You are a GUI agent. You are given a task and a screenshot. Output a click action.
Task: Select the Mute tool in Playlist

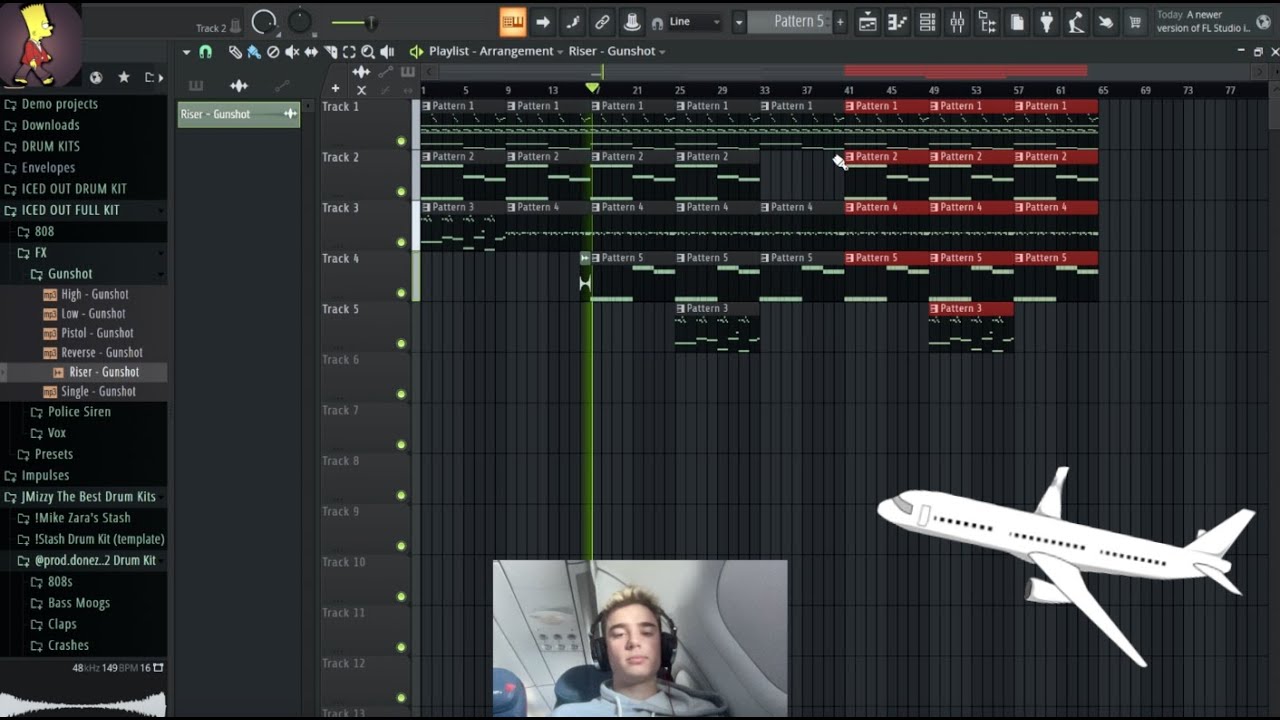[x=292, y=52]
